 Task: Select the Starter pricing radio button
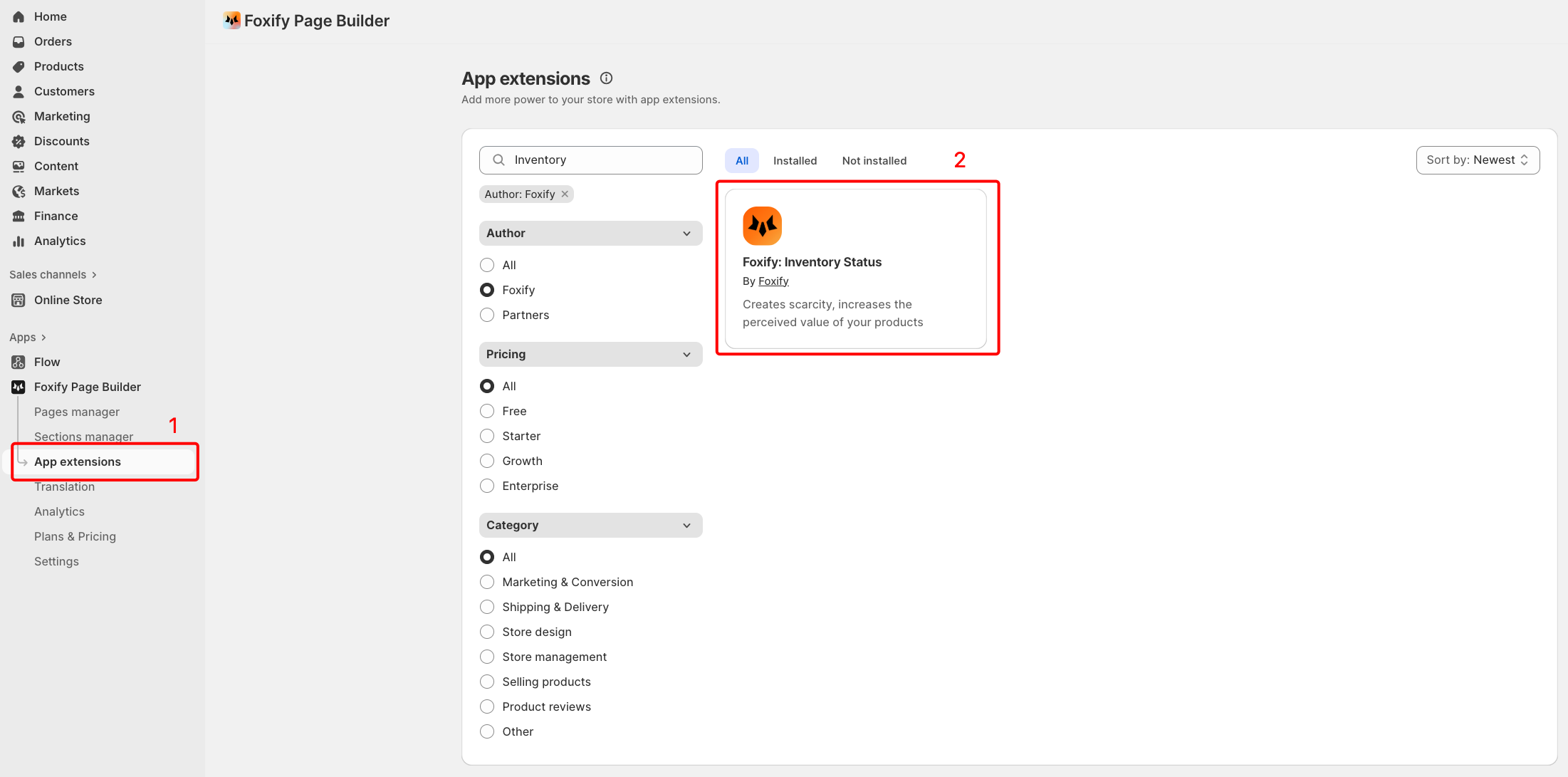pos(487,436)
